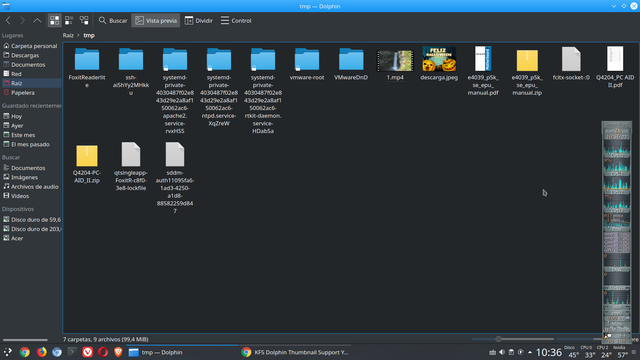Expand hidden system tray icons
The width and height of the screenshot is (640, 360).
click(530, 352)
